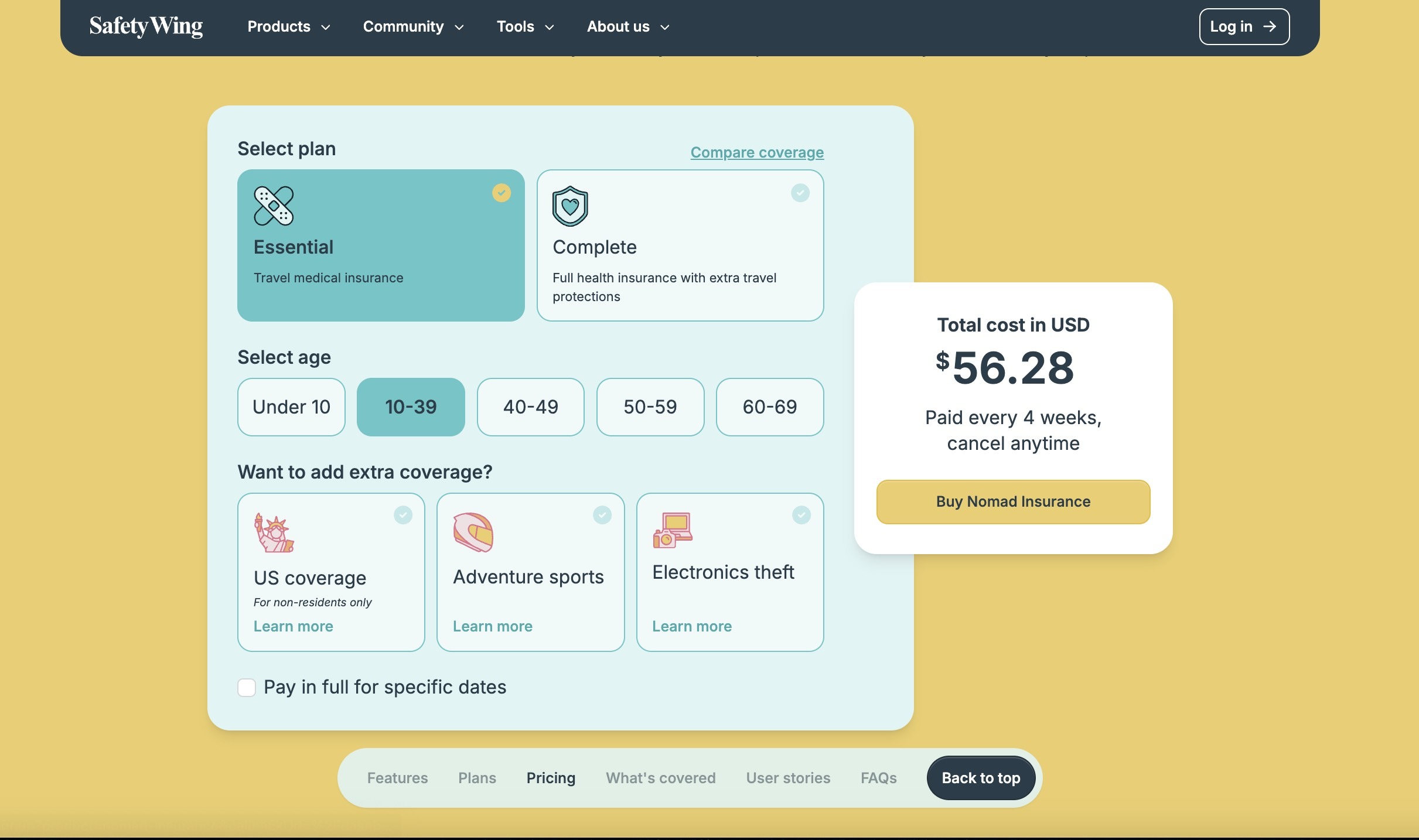
Task: Click the crossed bandages Essential plan icon
Action: pos(273,206)
